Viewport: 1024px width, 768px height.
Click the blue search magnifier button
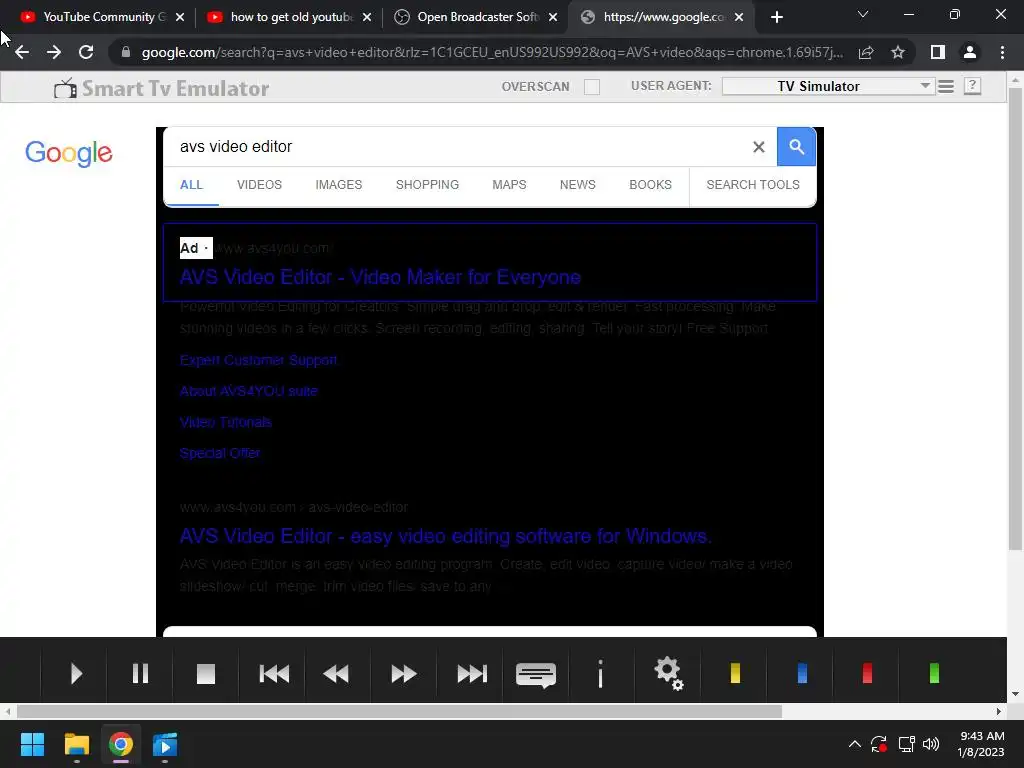(796, 147)
